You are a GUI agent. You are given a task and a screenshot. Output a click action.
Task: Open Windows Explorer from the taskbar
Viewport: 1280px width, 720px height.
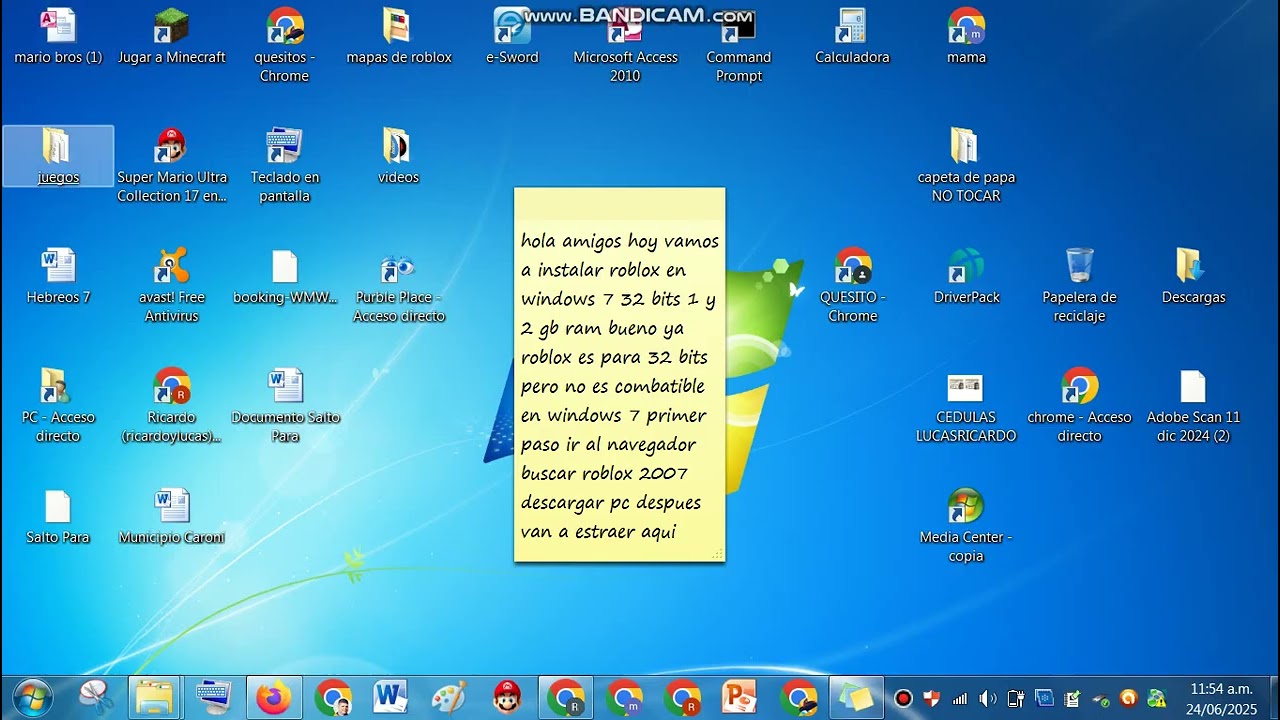click(x=155, y=697)
